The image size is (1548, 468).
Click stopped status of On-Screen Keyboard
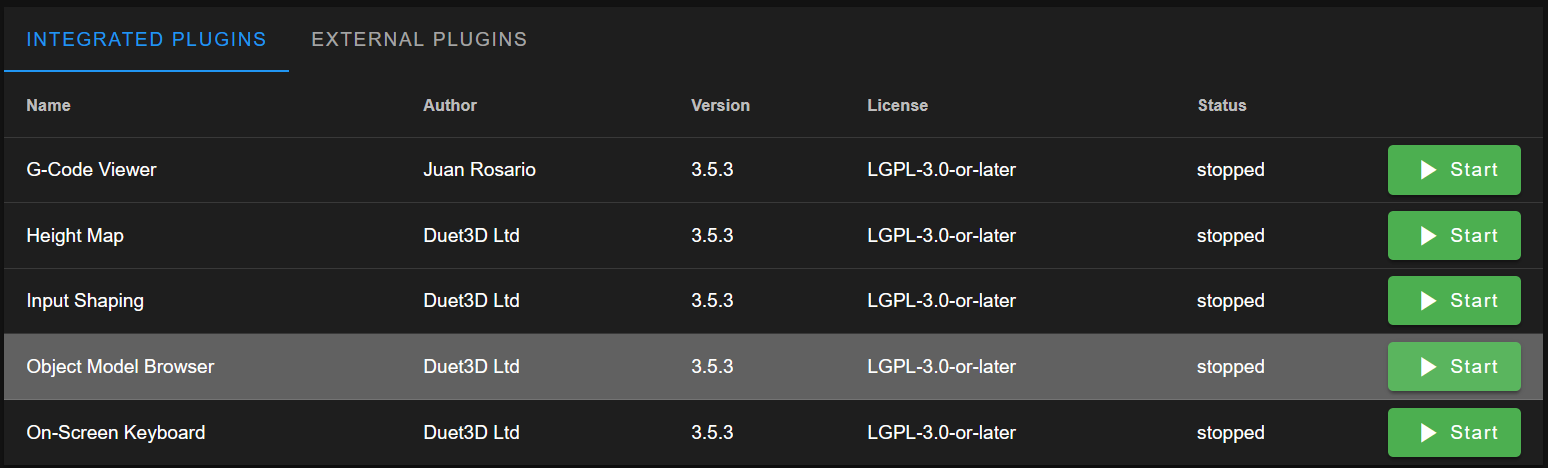tap(1231, 433)
